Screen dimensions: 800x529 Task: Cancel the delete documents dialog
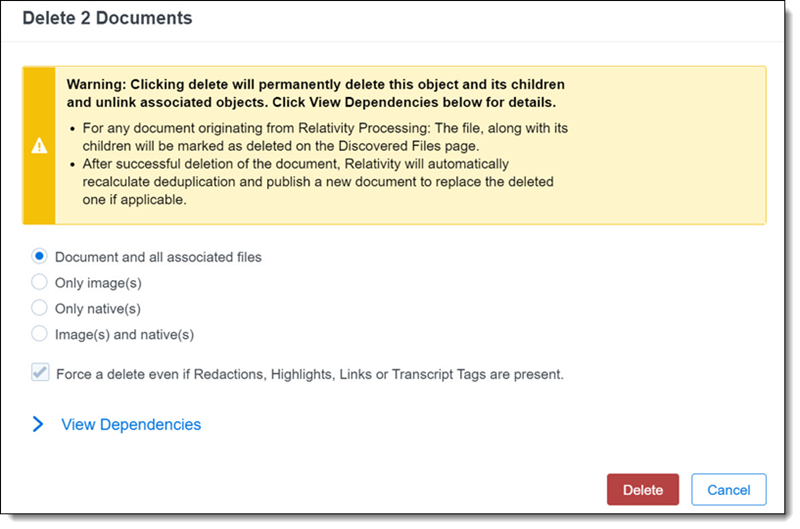click(x=728, y=490)
